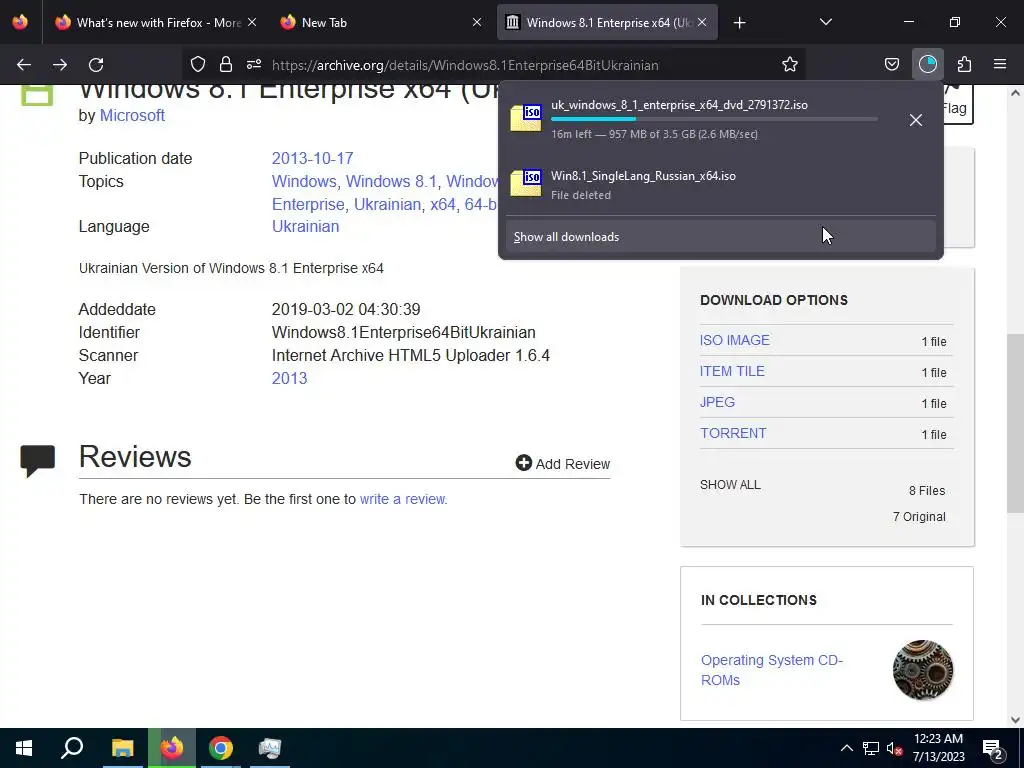The image size is (1024, 768).
Task: Open the tracking protection shield icon
Action: (198, 65)
